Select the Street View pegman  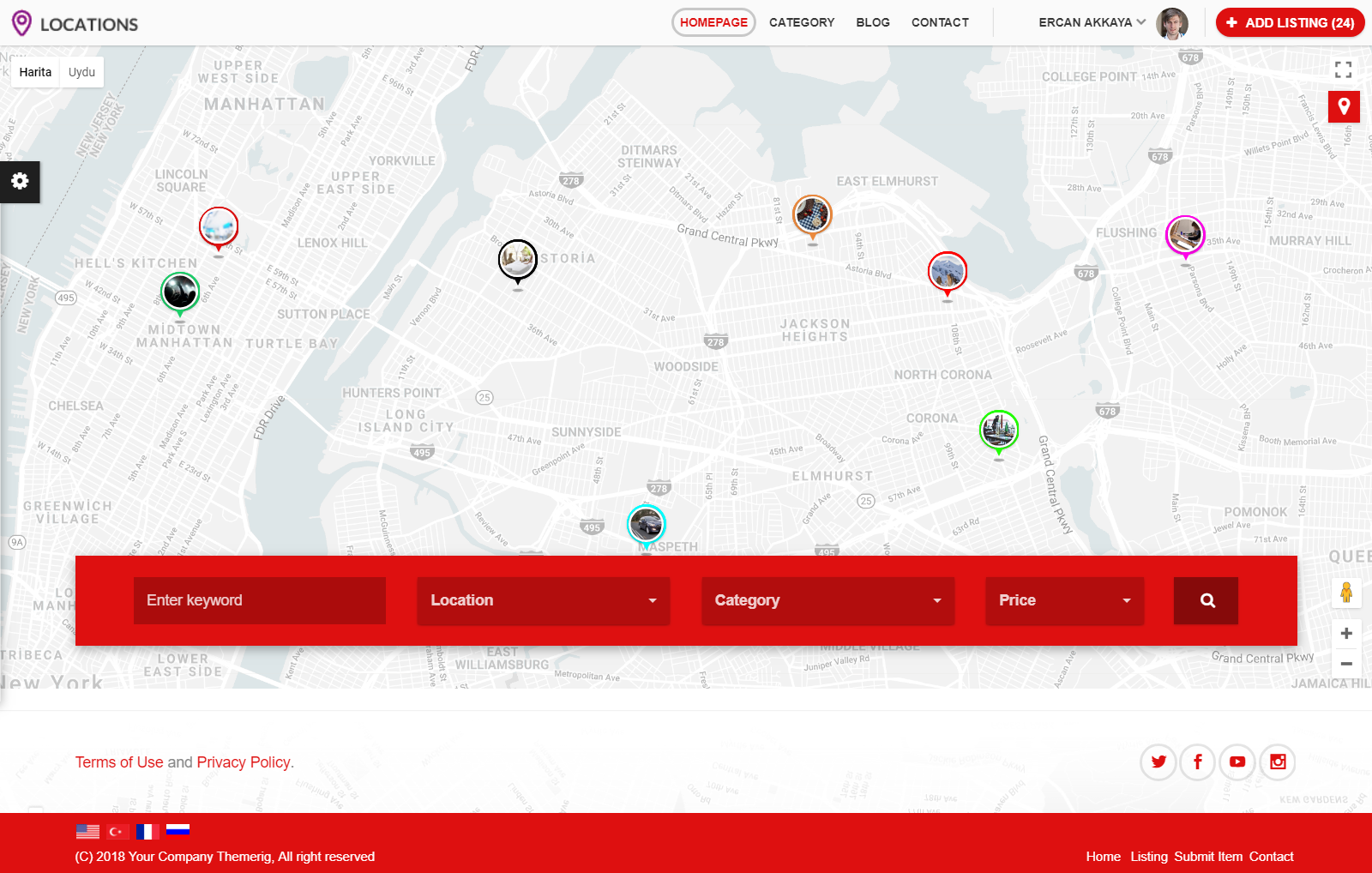click(1346, 593)
